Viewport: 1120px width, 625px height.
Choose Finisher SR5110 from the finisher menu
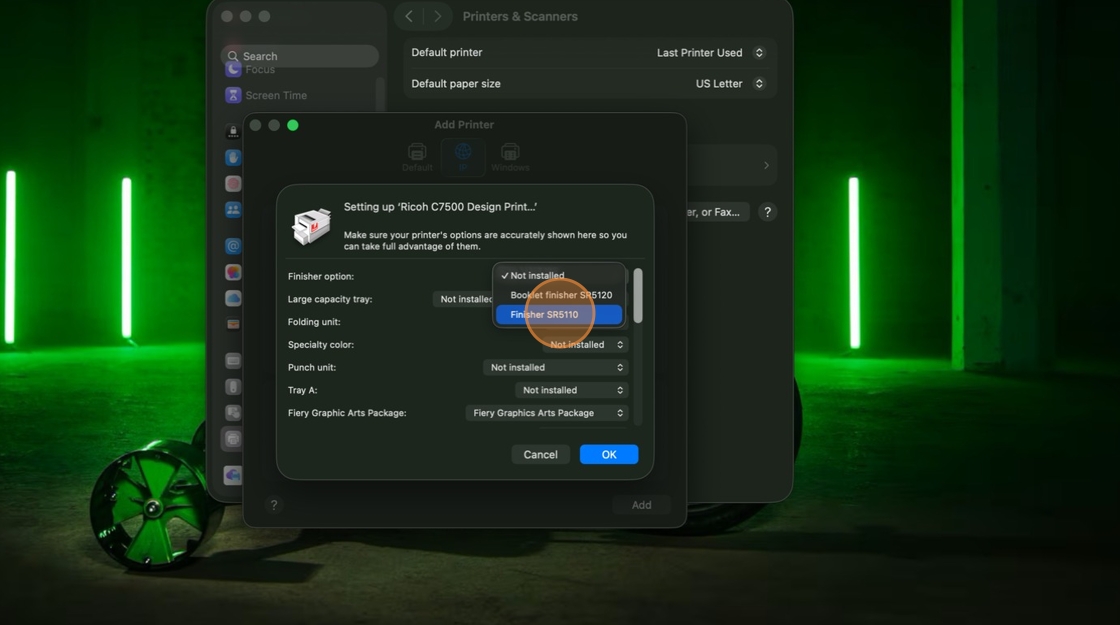(559, 314)
